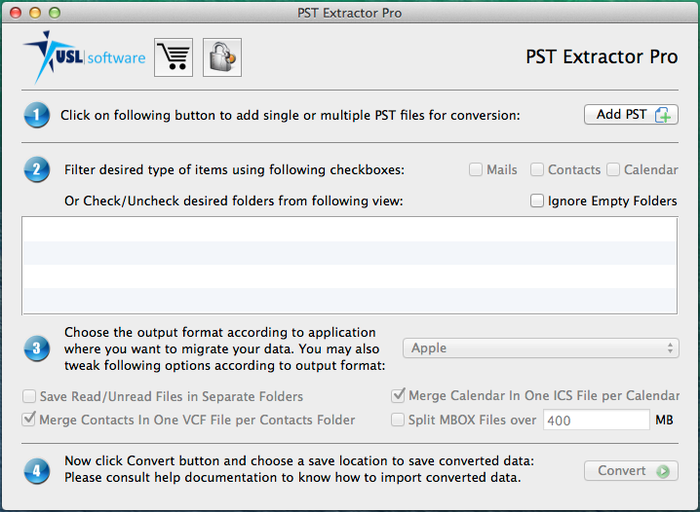Screen dimensions: 700x512
Task: Click the Convert button
Action: tap(631, 470)
